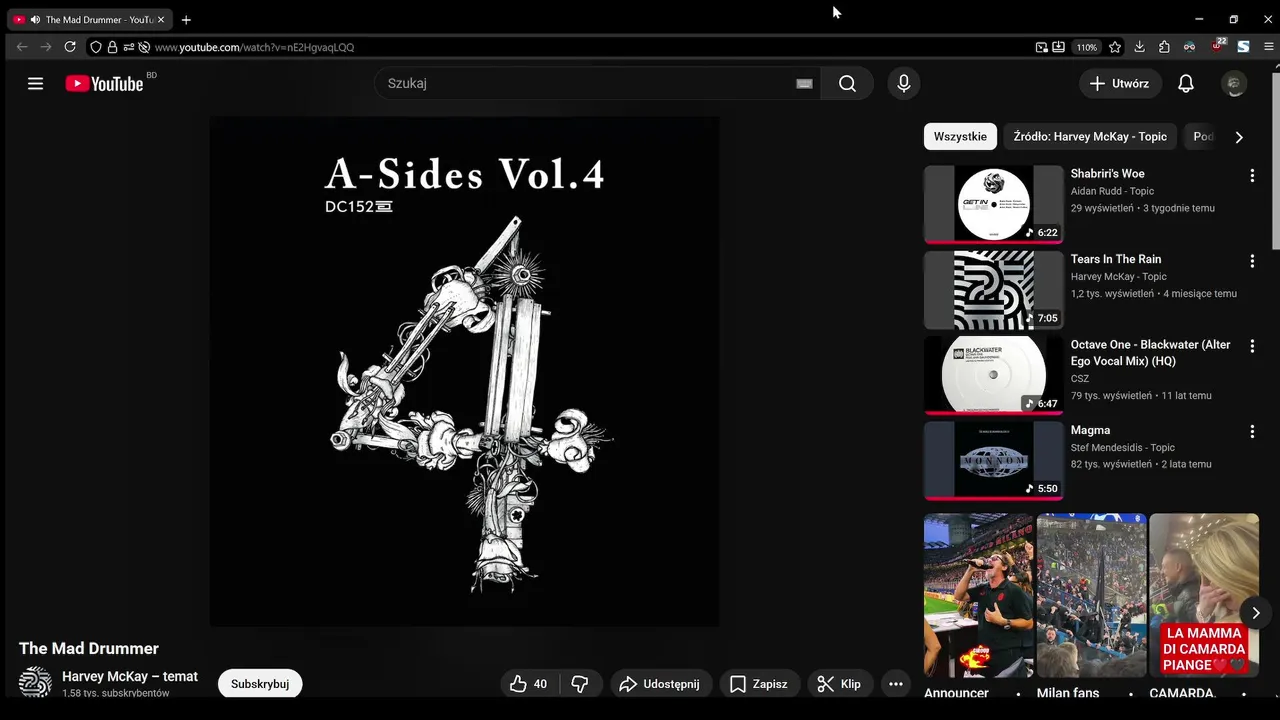Open the browser extensions puzzle icon
The width and height of the screenshot is (1280, 720).
(x=1165, y=47)
